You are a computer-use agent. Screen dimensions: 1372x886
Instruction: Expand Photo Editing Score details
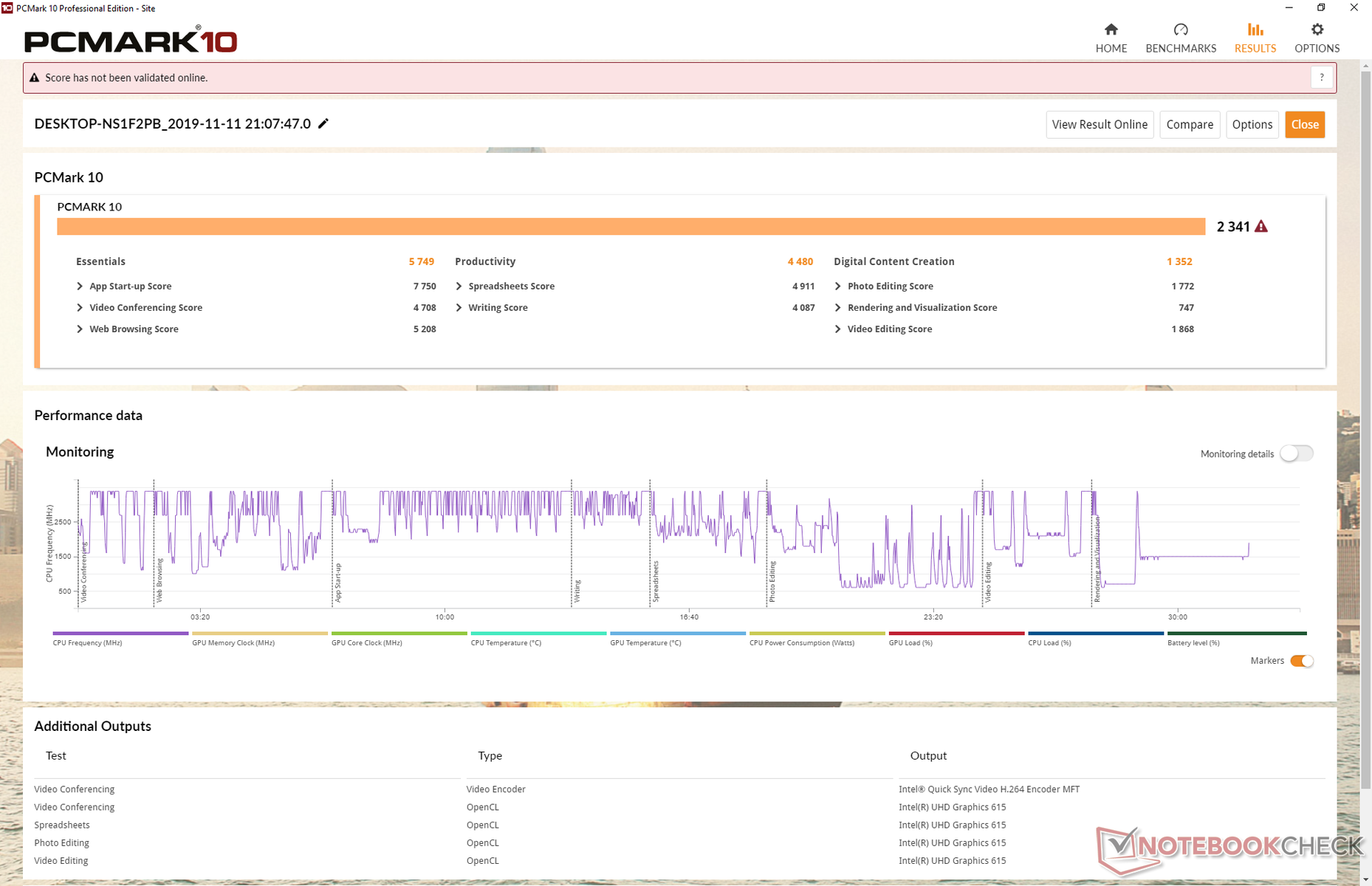[x=837, y=286]
